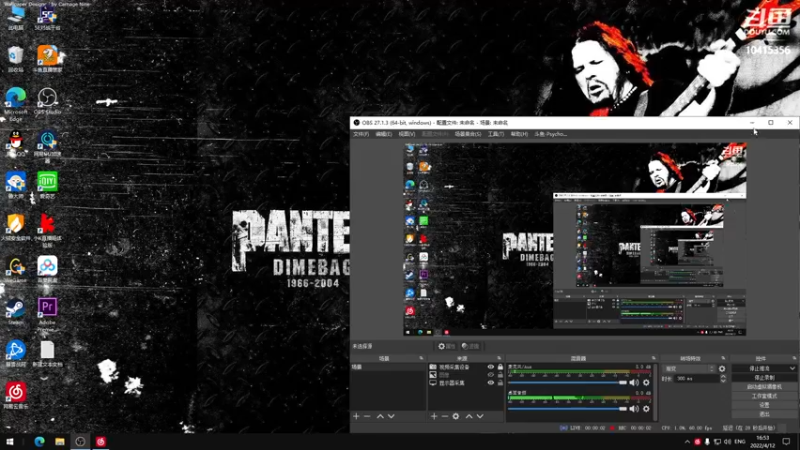
Task: Select the scene entry in the Scenes list
Action: coord(388,367)
